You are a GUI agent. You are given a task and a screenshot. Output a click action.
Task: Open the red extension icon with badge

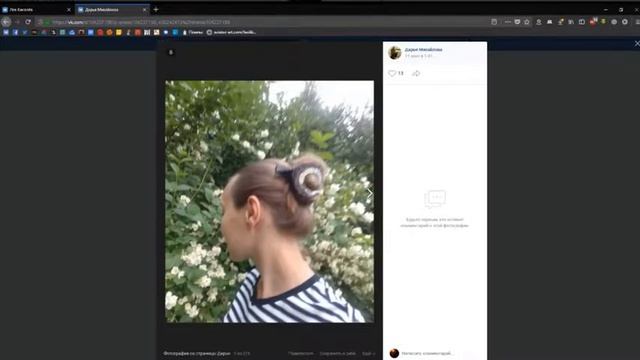pyautogui.click(x=593, y=22)
